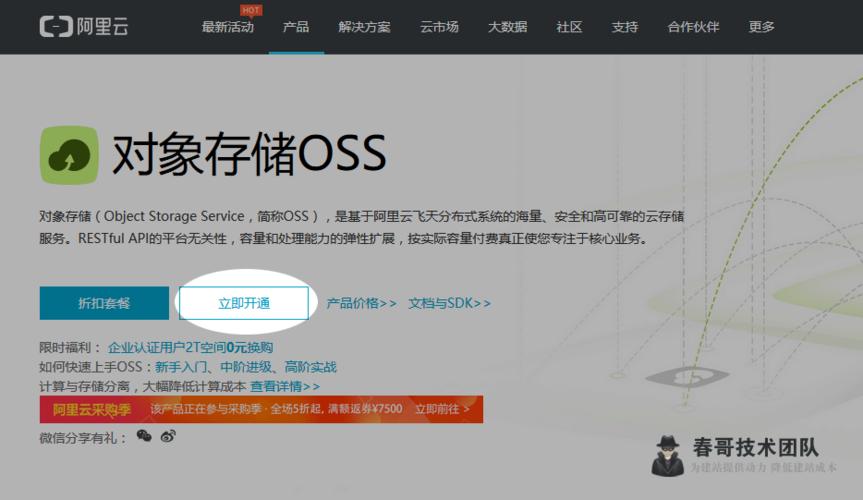The width and height of the screenshot is (863, 500).
Task: Expand the 更多 menu
Action: coord(761,27)
